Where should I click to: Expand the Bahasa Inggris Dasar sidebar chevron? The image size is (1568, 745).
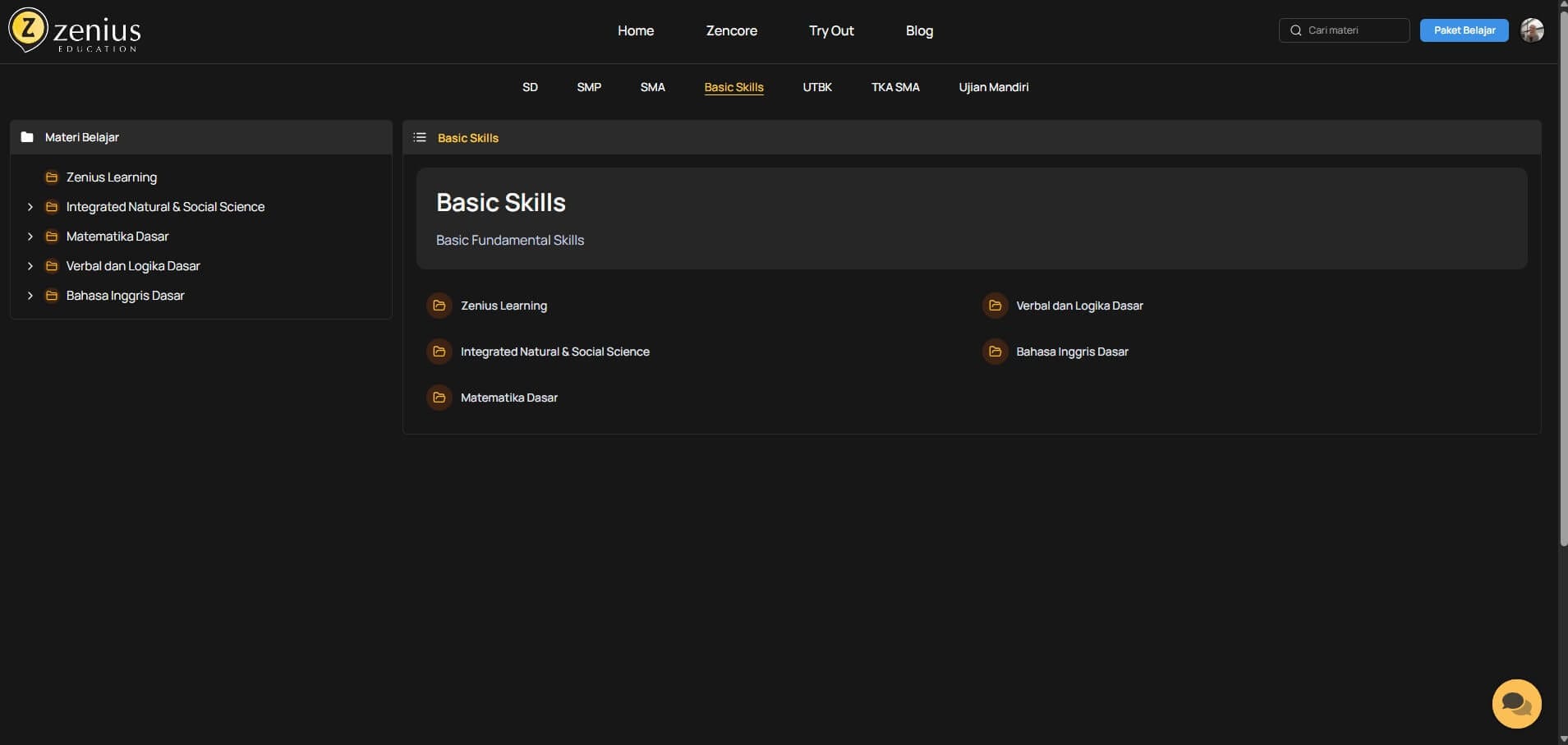click(30, 296)
